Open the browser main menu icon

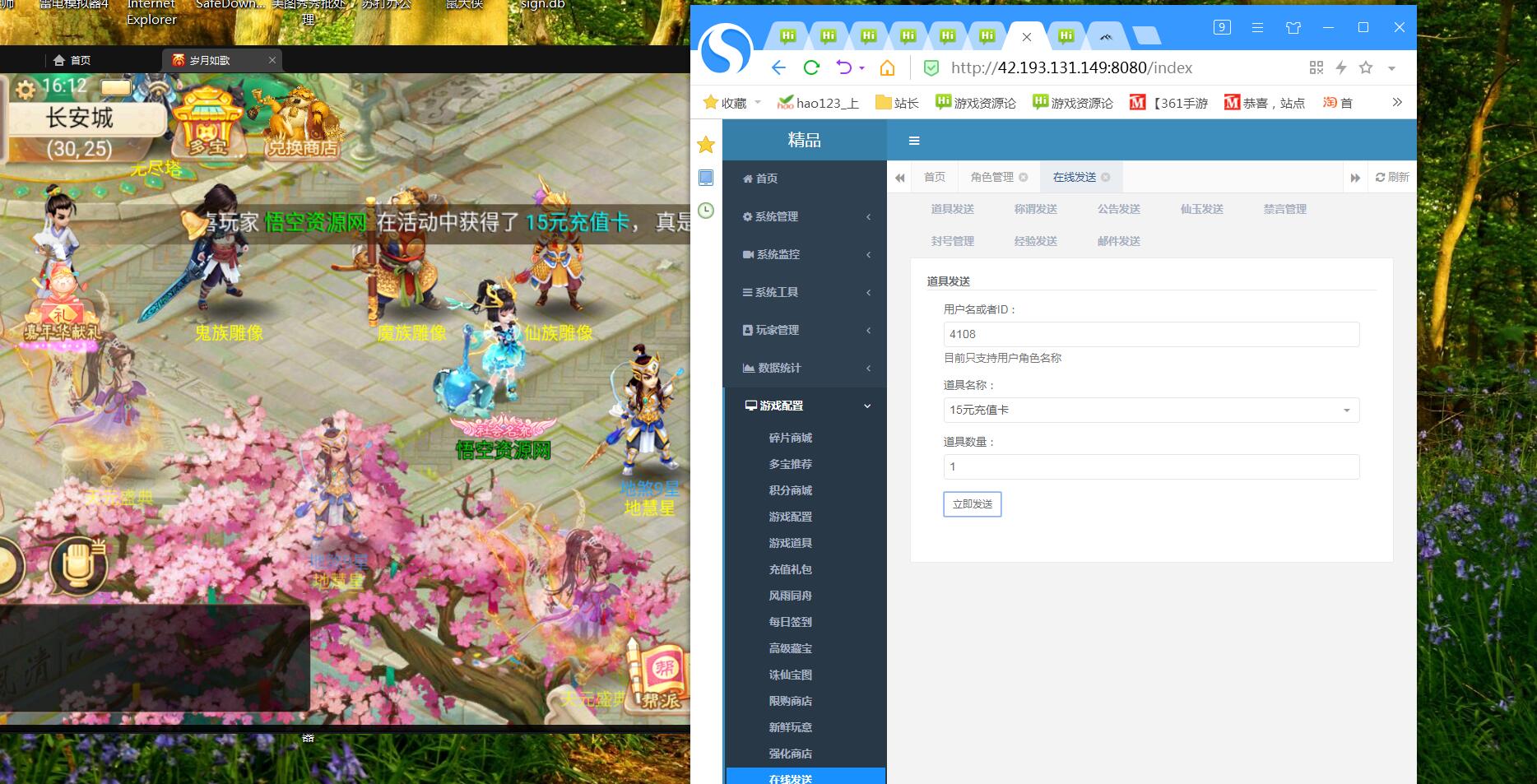tap(1257, 27)
